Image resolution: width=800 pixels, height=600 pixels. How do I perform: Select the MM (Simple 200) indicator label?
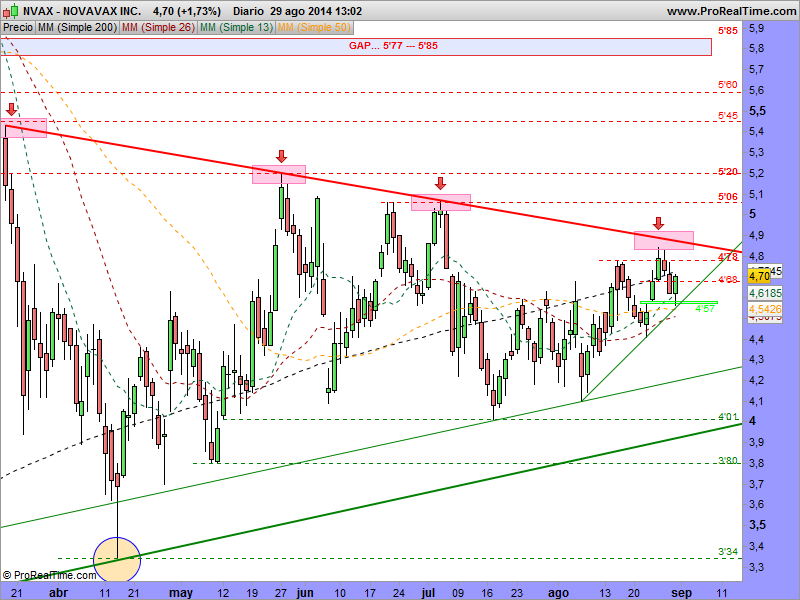pos(77,28)
